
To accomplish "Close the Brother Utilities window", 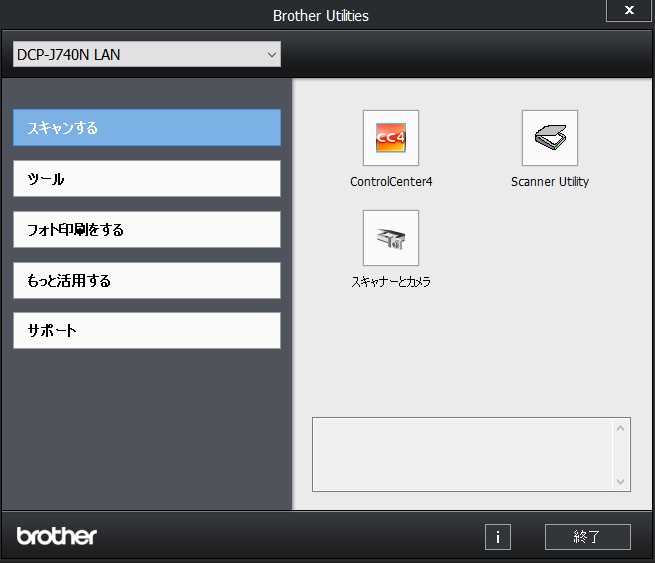I will coord(628,10).
